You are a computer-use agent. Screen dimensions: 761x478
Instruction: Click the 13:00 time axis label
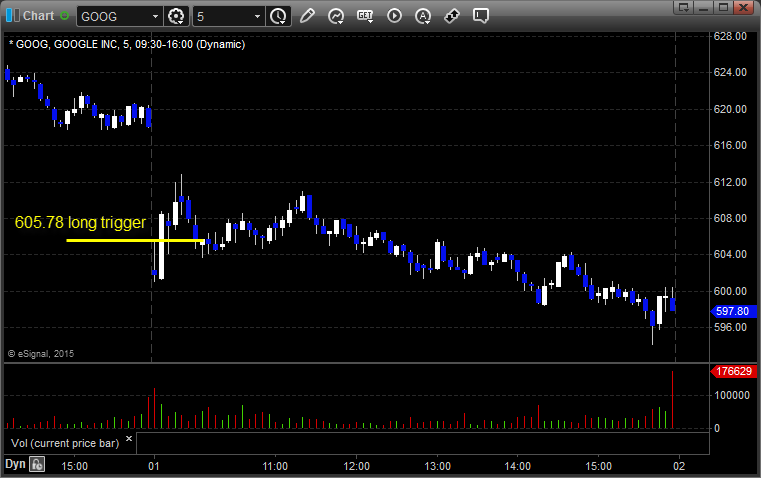[x=437, y=466]
